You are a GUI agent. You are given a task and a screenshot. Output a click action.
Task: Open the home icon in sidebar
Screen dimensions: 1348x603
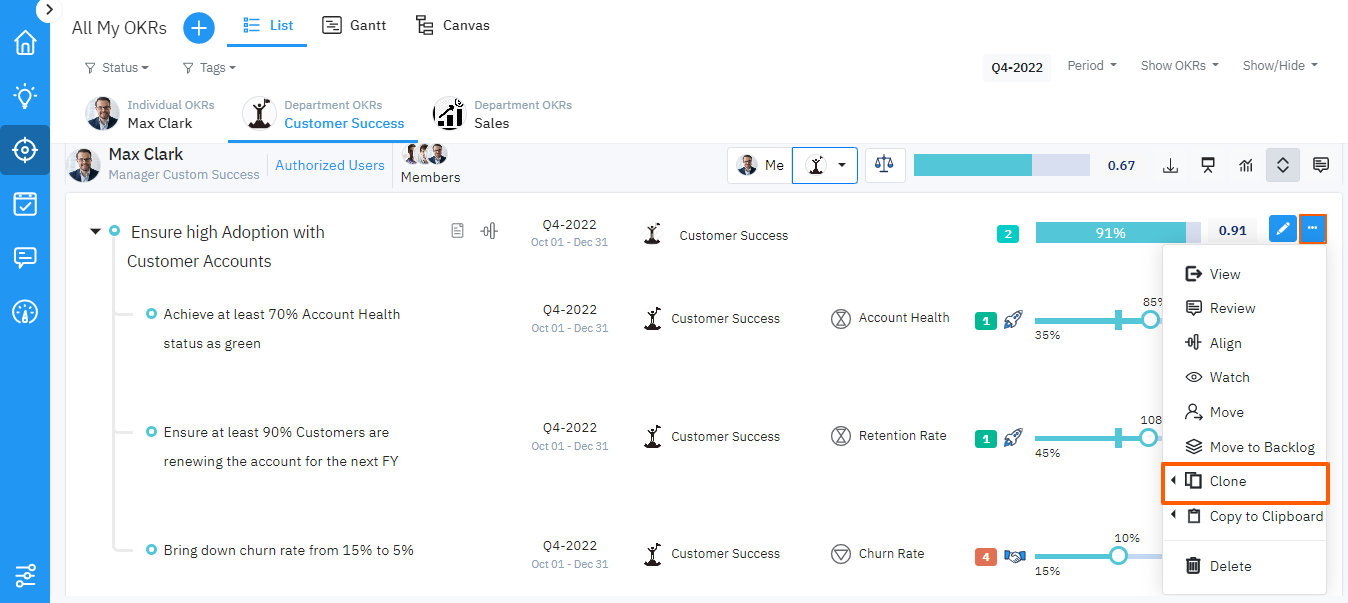pos(25,43)
